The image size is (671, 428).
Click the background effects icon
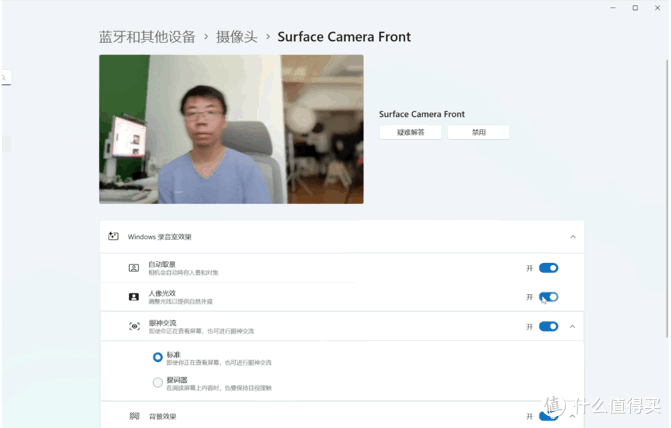(134, 416)
